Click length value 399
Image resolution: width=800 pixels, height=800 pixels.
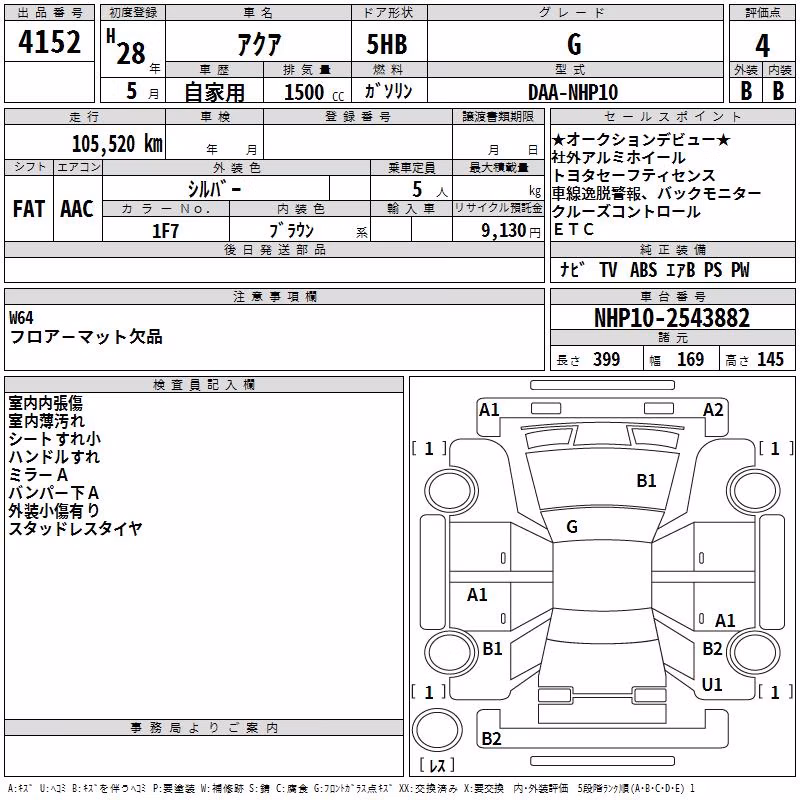(606, 359)
